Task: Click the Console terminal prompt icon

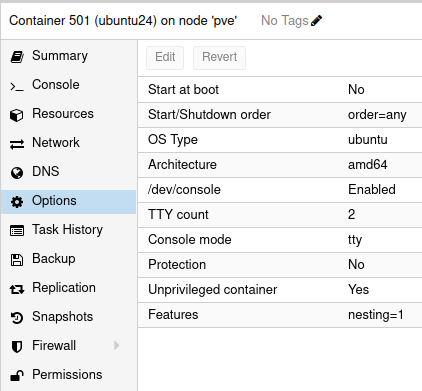Action: click(17, 87)
